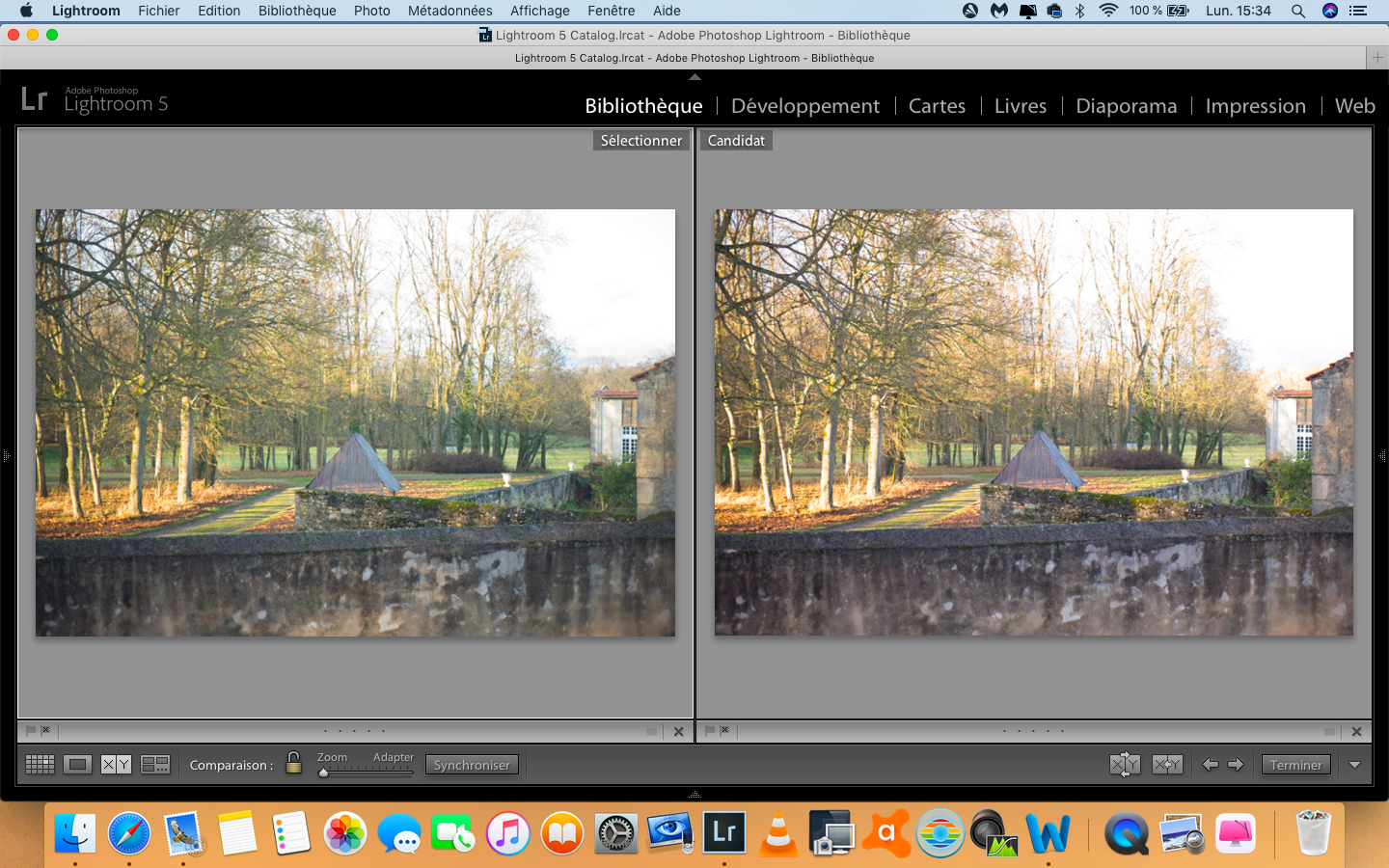1389x868 pixels.
Task: Select the XY Compare view icon
Action: (116, 765)
